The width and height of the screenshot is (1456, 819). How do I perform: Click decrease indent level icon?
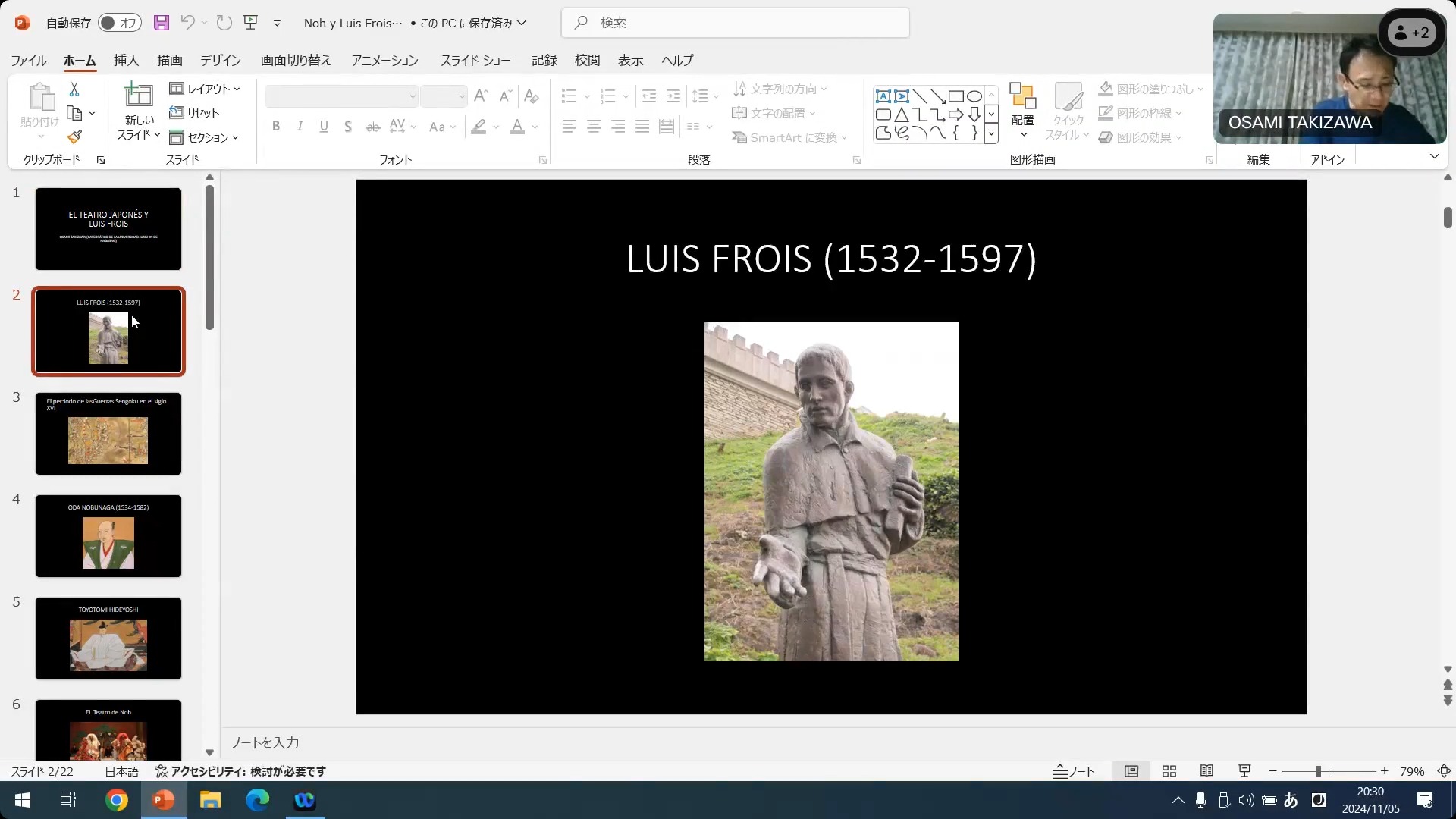click(649, 96)
